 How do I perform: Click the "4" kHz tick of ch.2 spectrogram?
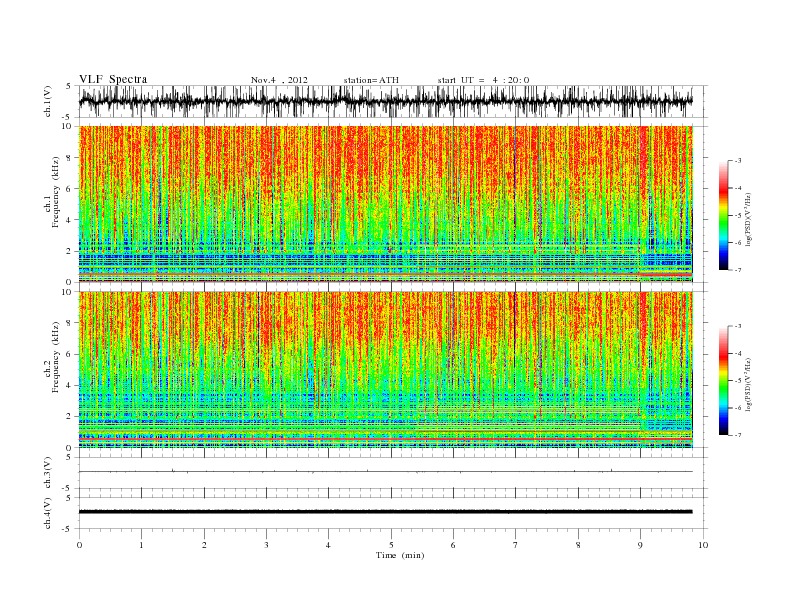coord(70,385)
